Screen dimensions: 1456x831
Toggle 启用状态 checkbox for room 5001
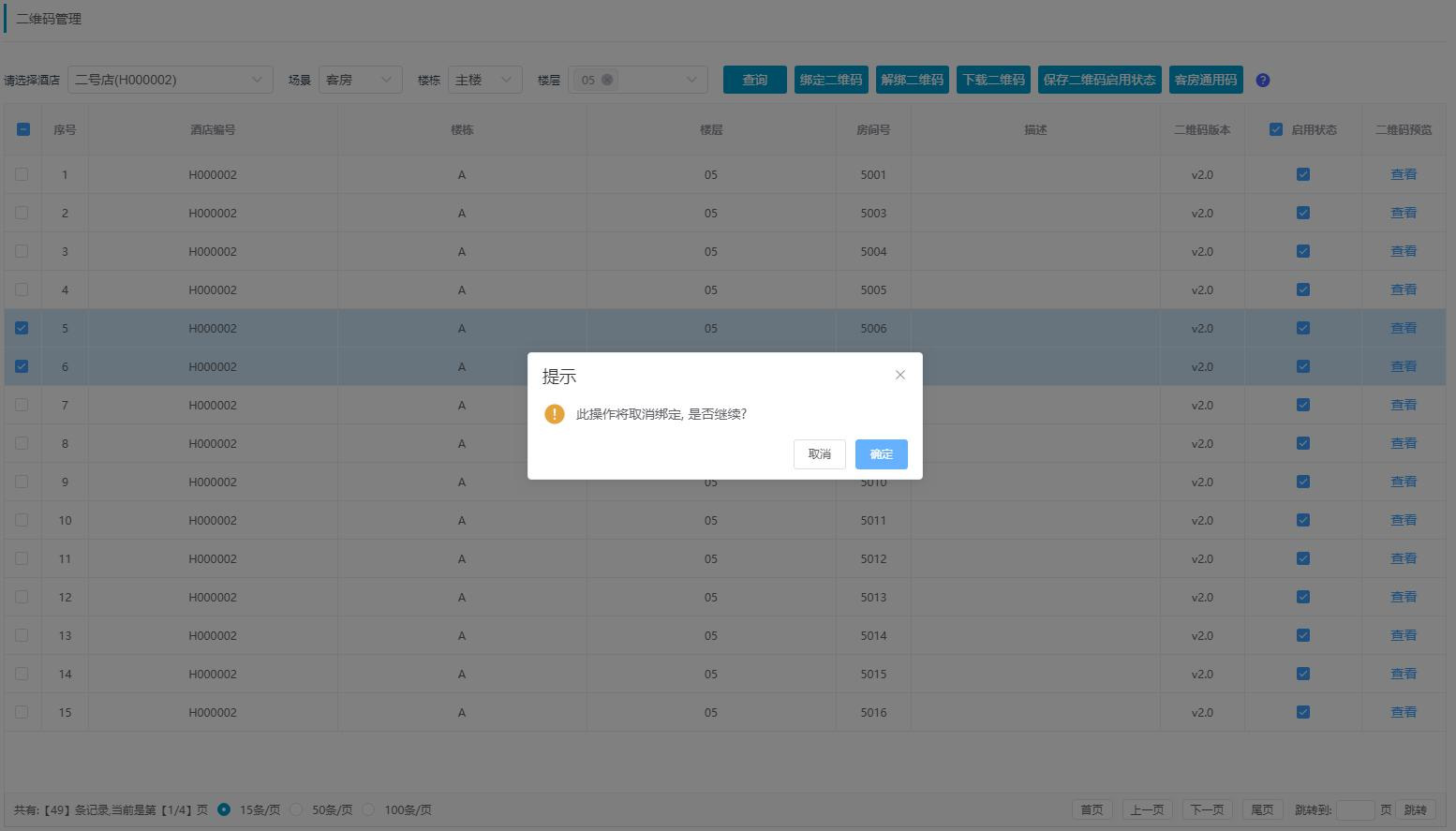point(1302,174)
